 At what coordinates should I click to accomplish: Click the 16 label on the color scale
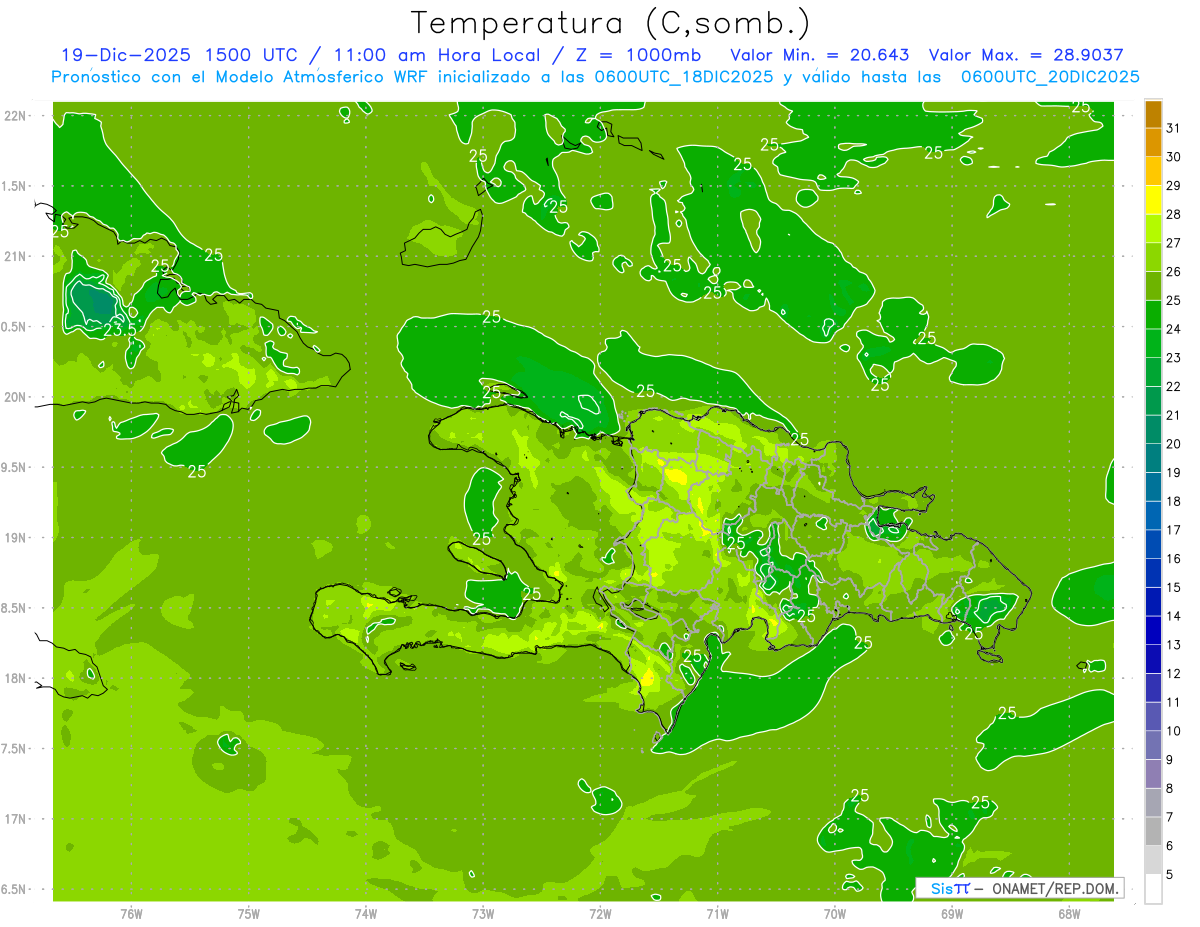click(x=1174, y=559)
